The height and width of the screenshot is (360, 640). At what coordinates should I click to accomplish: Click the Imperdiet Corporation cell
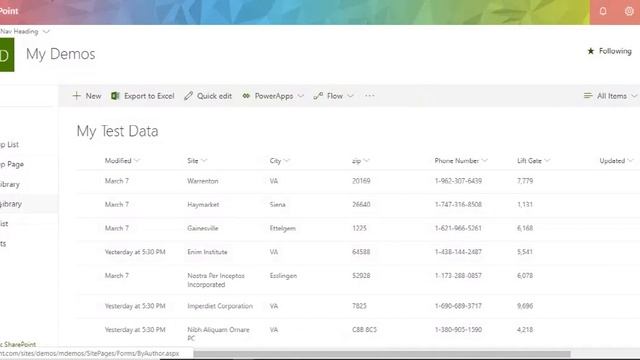(x=220, y=306)
